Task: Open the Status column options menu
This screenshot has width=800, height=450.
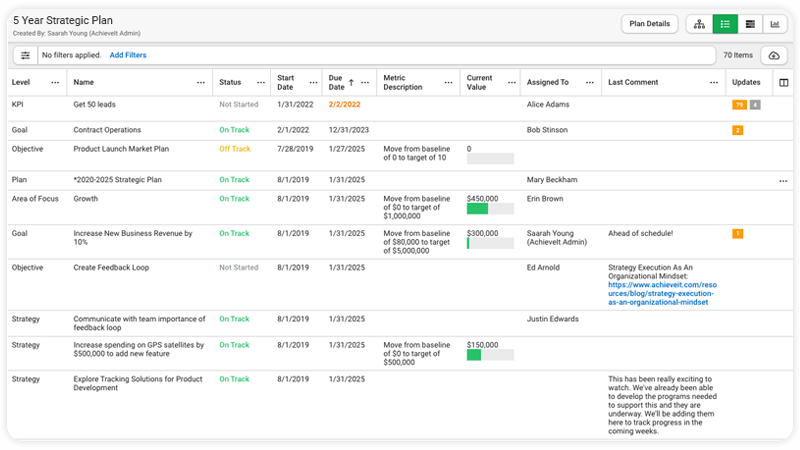Action: coord(261,83)
